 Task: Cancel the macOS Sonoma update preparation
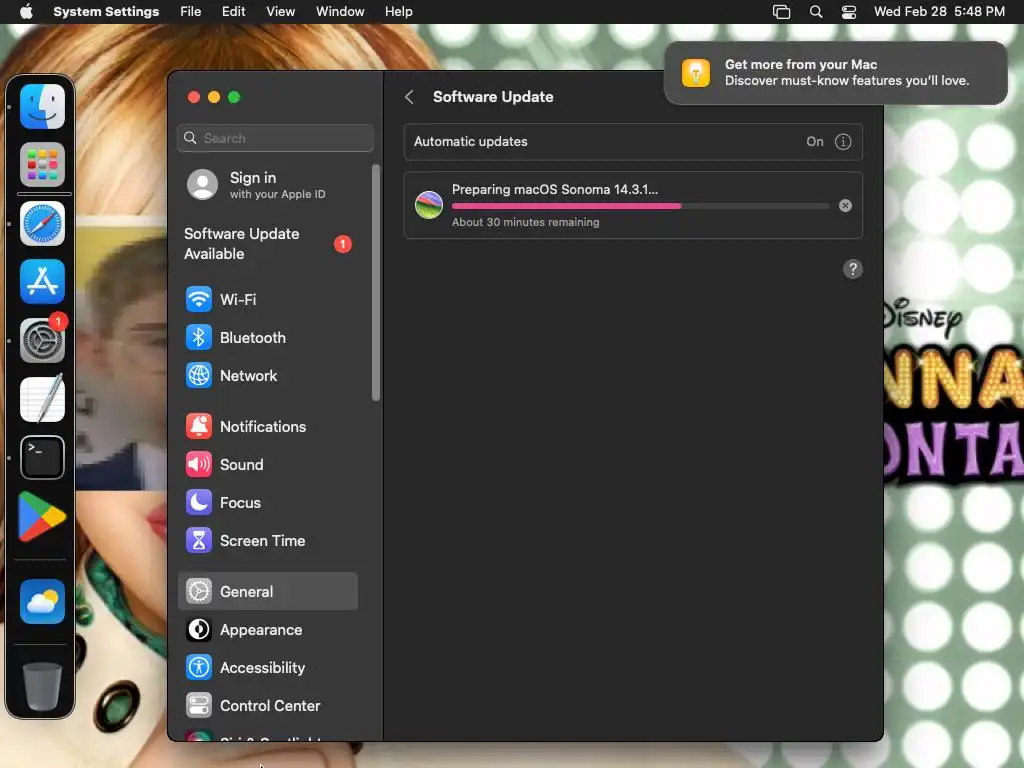[x=845, y=206]
